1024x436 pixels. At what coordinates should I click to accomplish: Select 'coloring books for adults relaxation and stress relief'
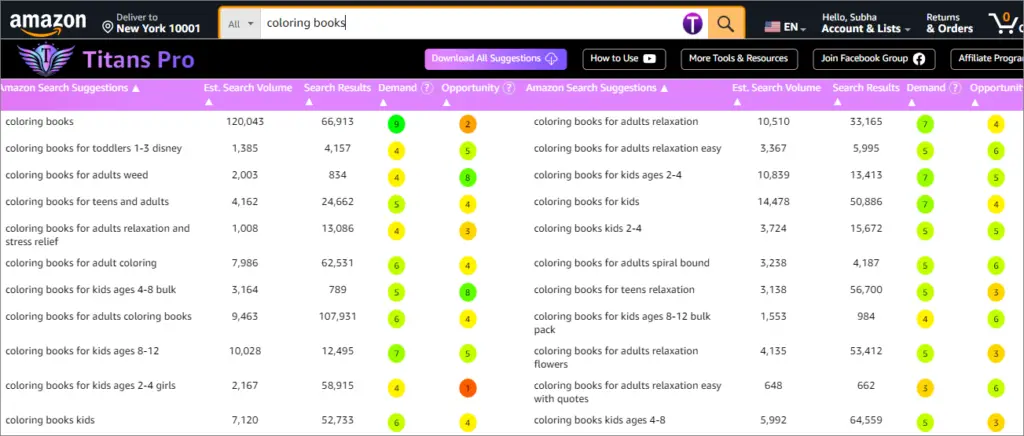(x=97, y=235)
